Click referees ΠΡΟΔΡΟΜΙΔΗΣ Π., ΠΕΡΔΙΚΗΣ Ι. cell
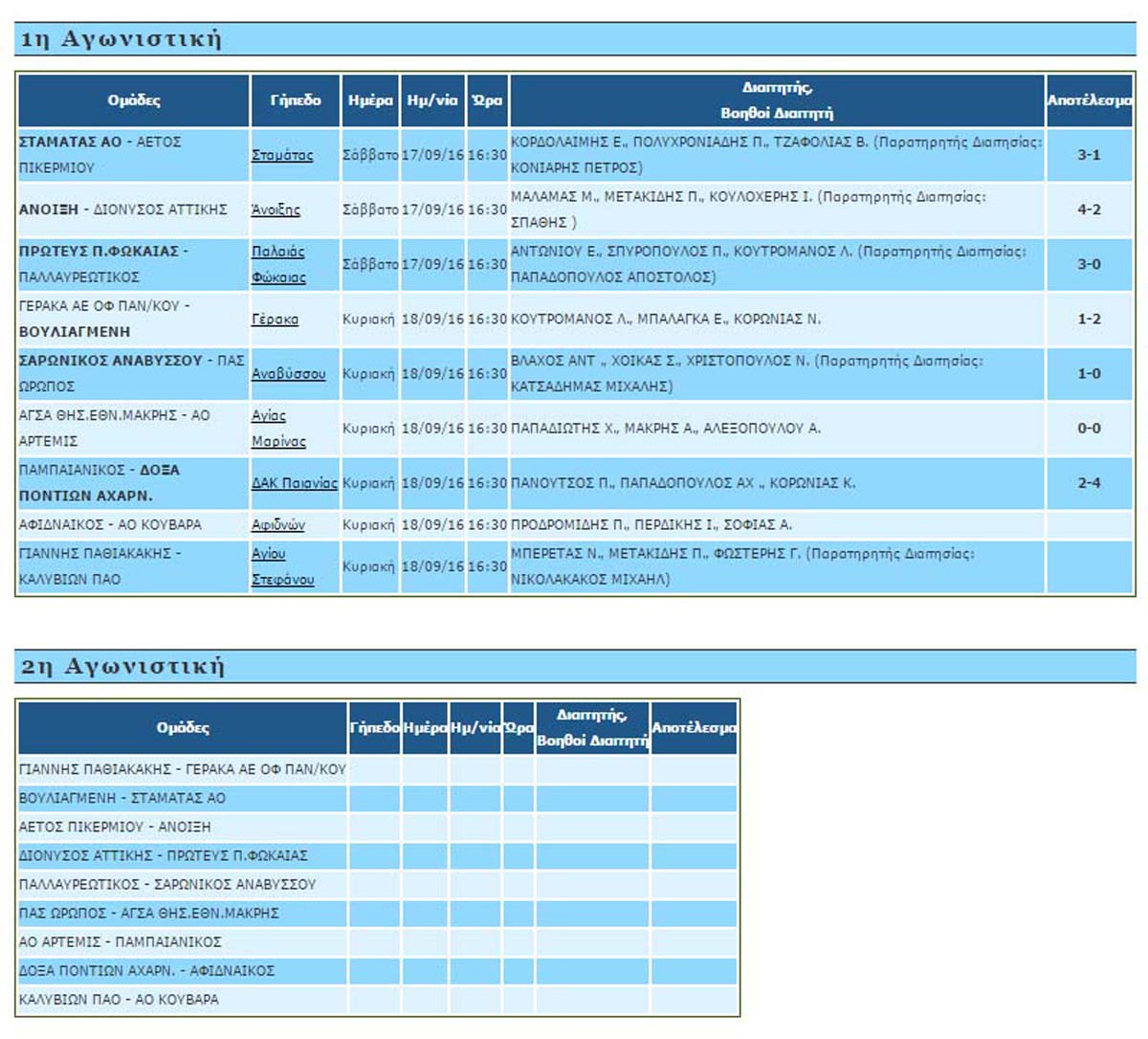 777,525
